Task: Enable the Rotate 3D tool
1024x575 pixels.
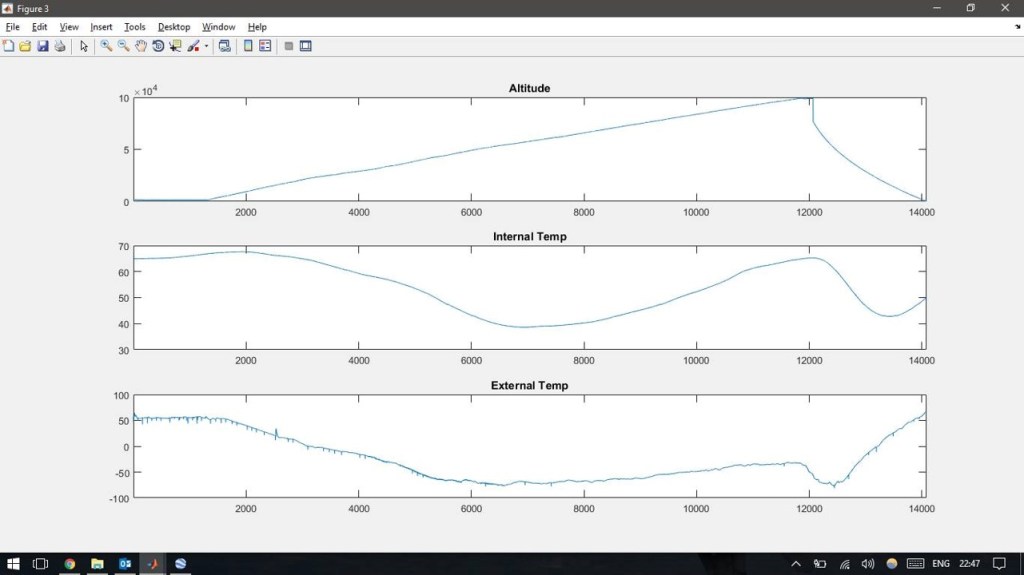Action: click(158, 46)
